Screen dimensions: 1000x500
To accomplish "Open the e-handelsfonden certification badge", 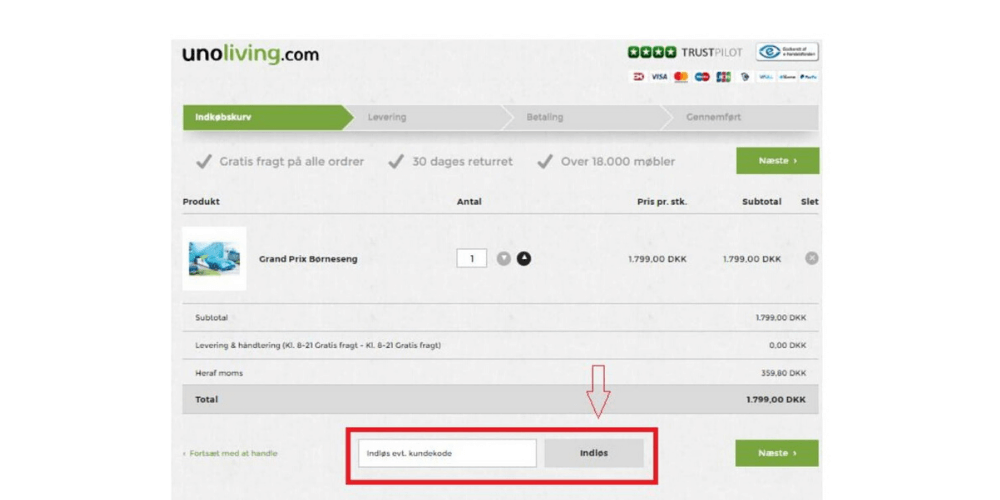I will click(787, 52).
